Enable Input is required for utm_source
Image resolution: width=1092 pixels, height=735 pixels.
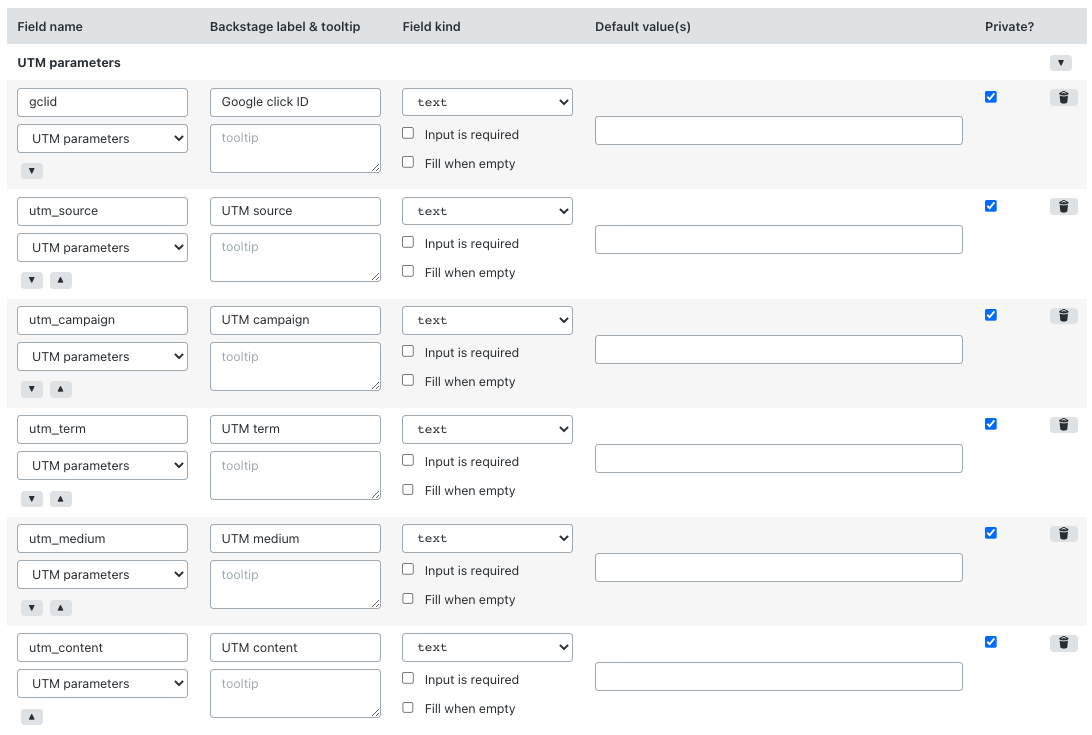tap(407, 241)
